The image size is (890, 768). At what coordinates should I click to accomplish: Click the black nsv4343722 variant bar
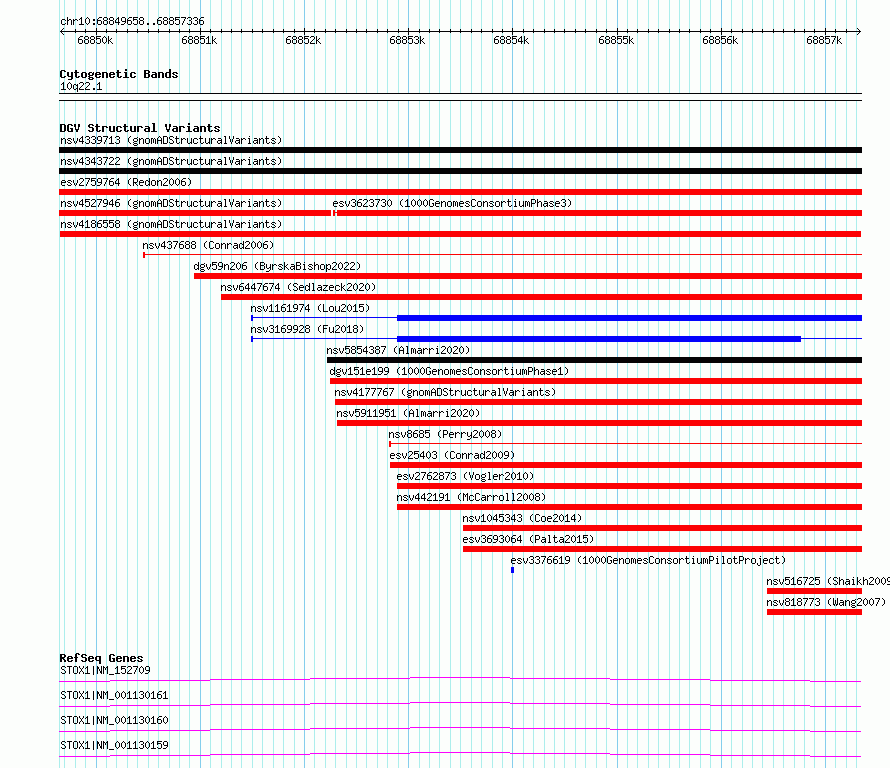click(x=460, y=171)
